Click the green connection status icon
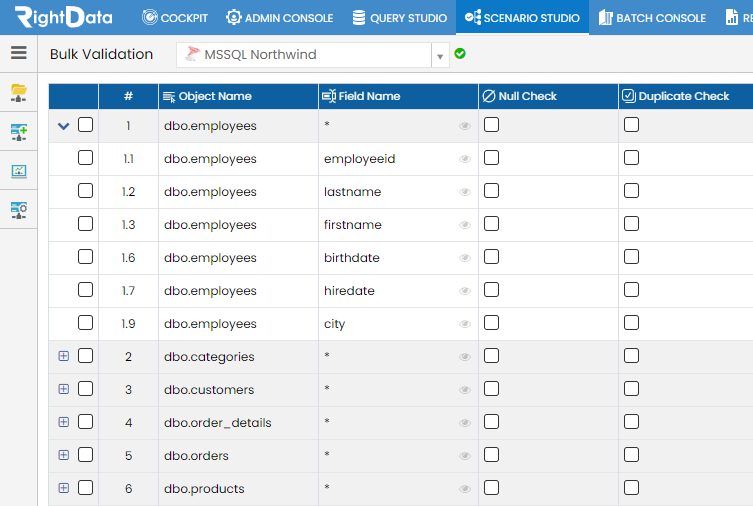Image resolution: width=753 pixels, height=506 pixels. pyautogui.click(x=460, y=53)
